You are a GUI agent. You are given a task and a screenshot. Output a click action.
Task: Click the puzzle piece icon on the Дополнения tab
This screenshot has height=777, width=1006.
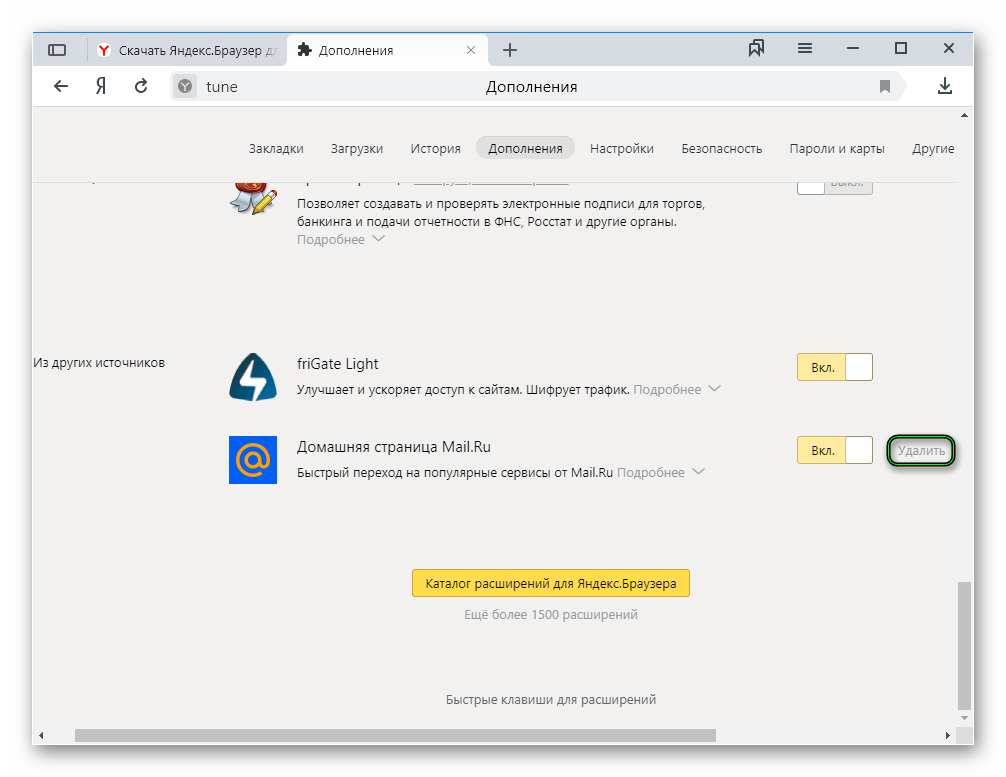click(x=305, y=50)
